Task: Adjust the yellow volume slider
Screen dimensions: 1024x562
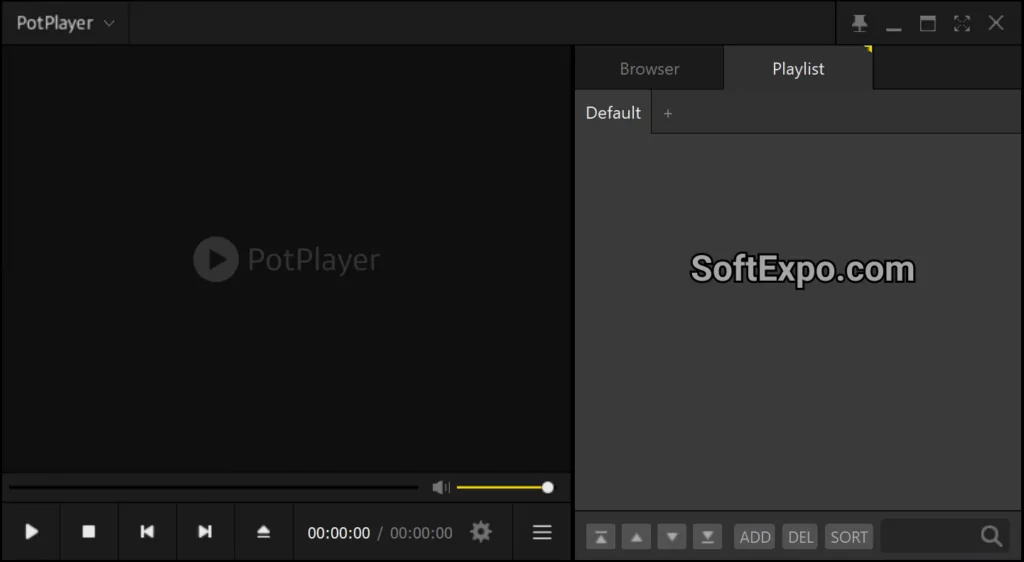Action: click(505, 488)
